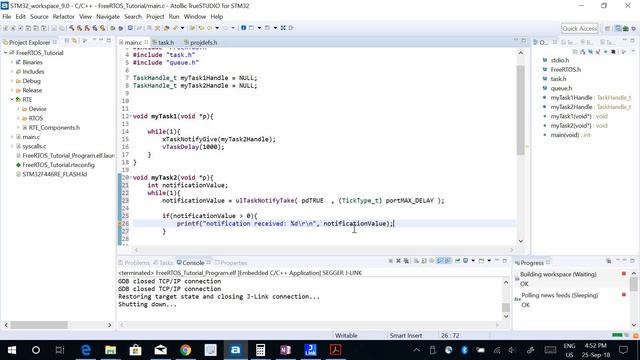Minimize the Project Explorer panel

tap(101, 40)
